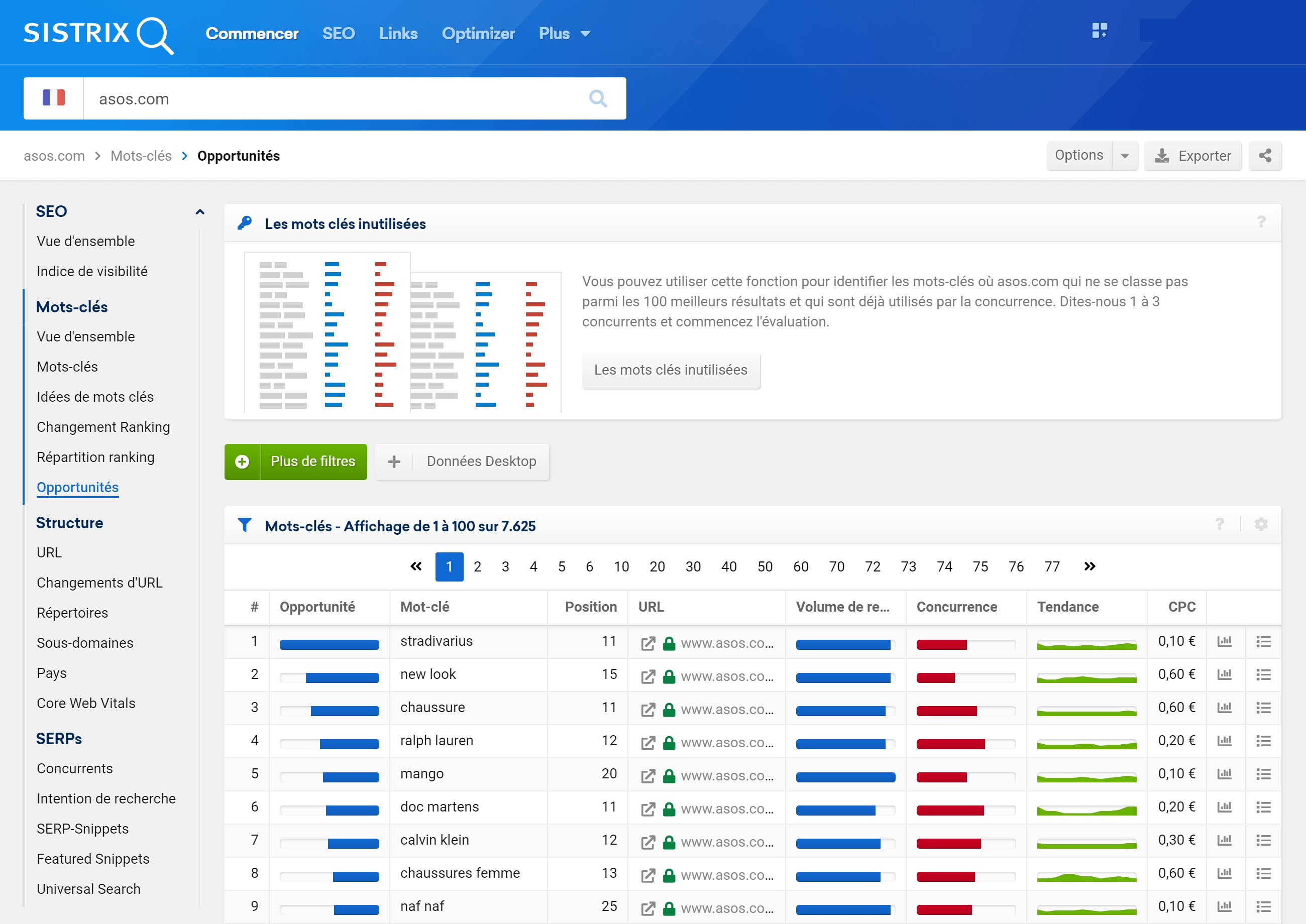Open list icon for mango row

pos(1263,774)
